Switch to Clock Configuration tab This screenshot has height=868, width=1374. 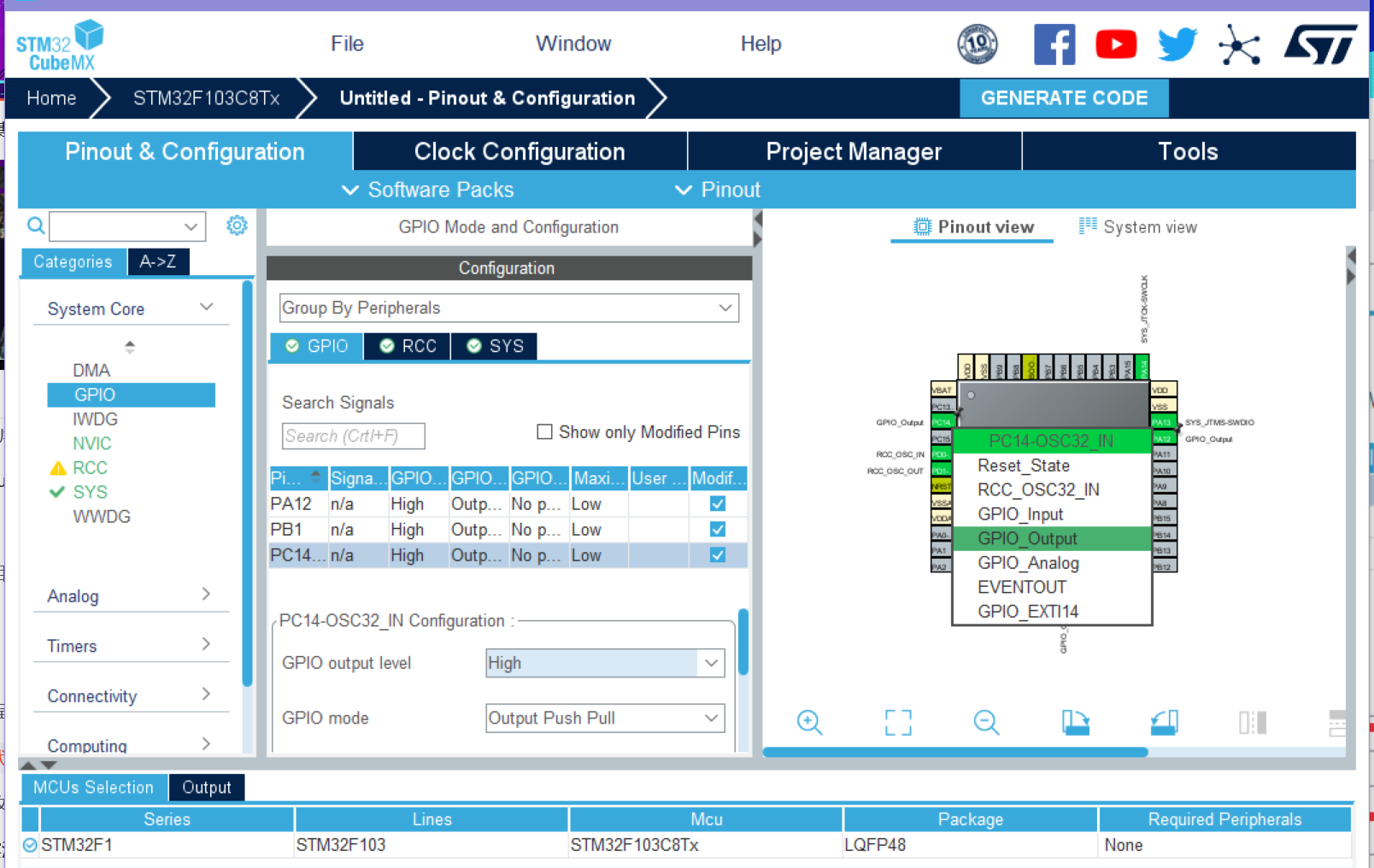point(520,151)
